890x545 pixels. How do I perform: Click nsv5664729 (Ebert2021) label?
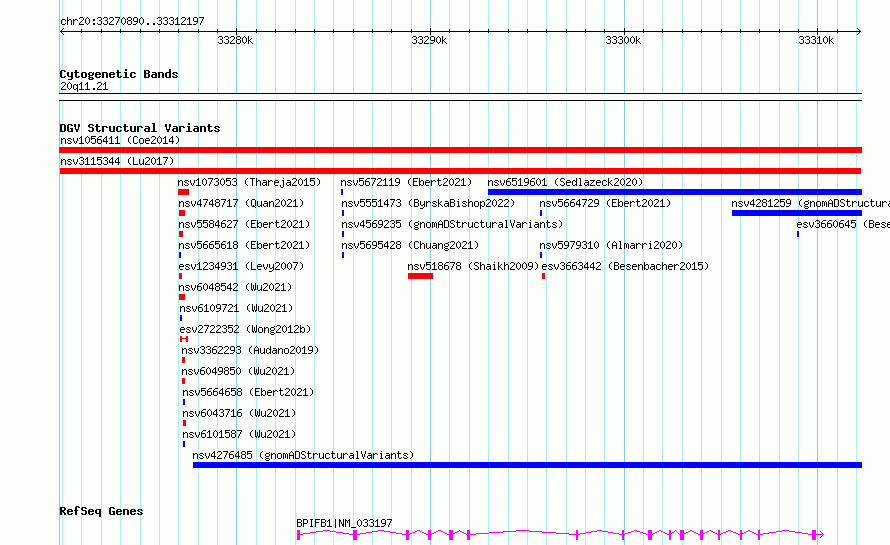pos(605,203)
